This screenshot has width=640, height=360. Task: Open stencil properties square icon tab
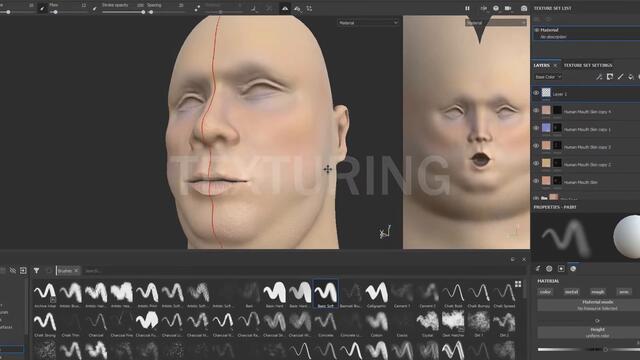(x=561, y=269)
